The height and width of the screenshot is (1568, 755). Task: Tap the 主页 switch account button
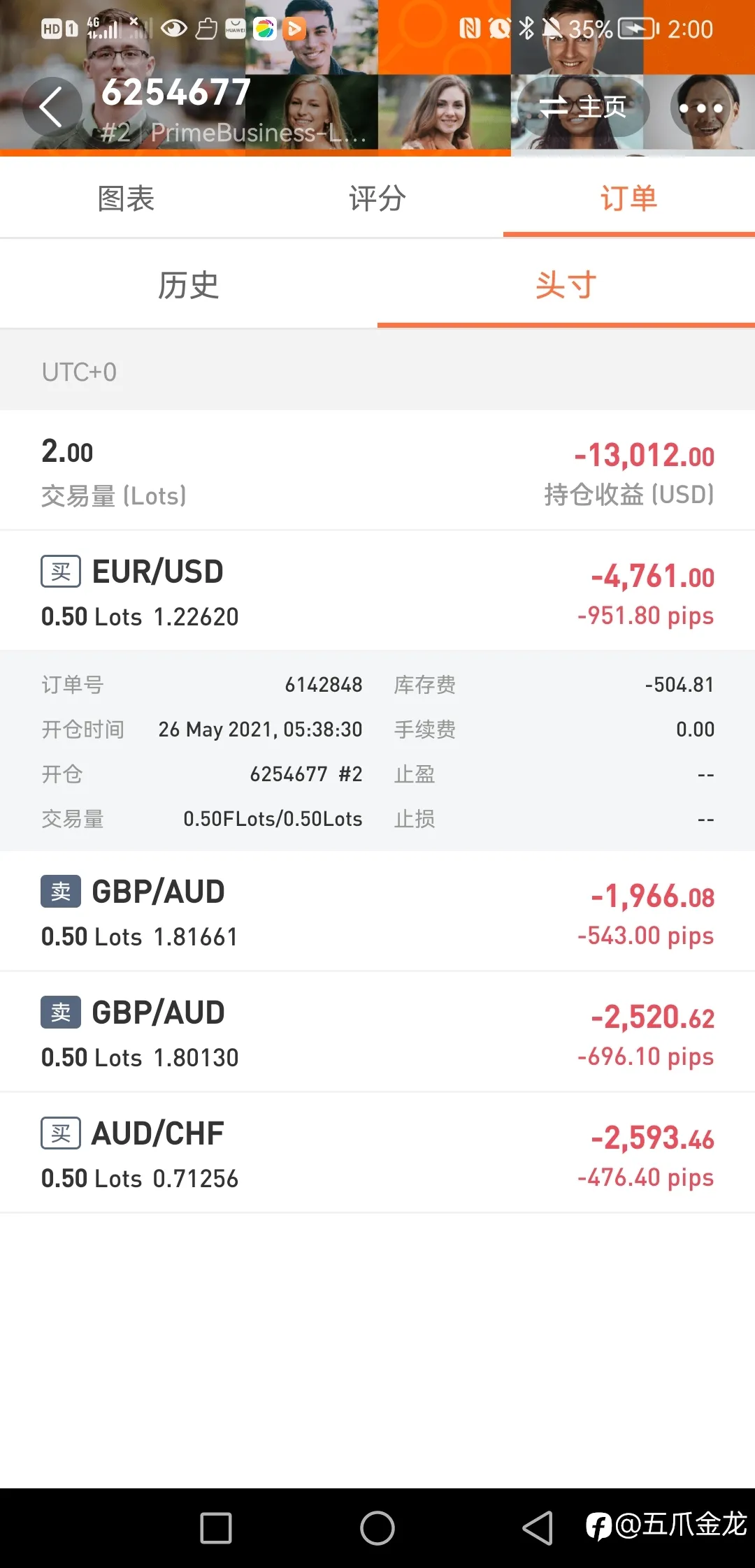pos(584,107)
